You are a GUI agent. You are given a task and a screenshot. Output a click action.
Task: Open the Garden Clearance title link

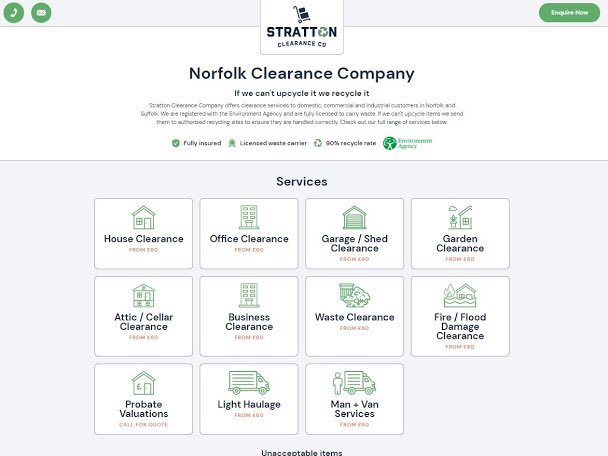click(x=460, y=244)
